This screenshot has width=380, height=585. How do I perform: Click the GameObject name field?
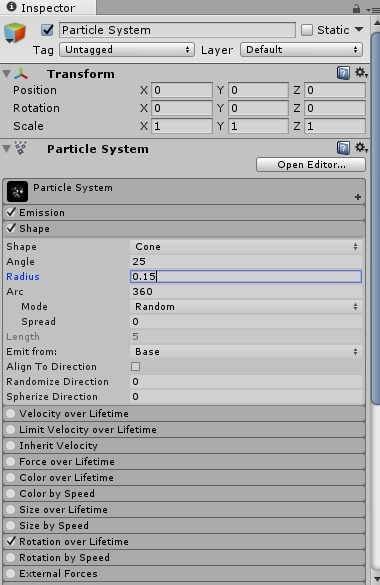point(177,30)
